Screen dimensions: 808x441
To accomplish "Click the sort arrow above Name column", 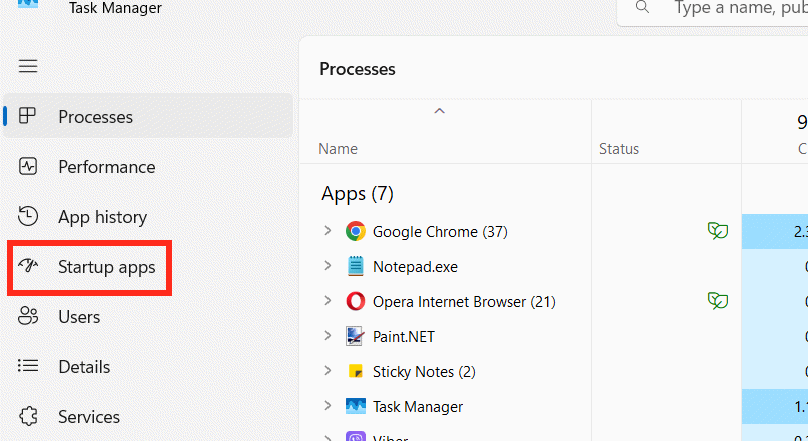I will pos(440,111).
